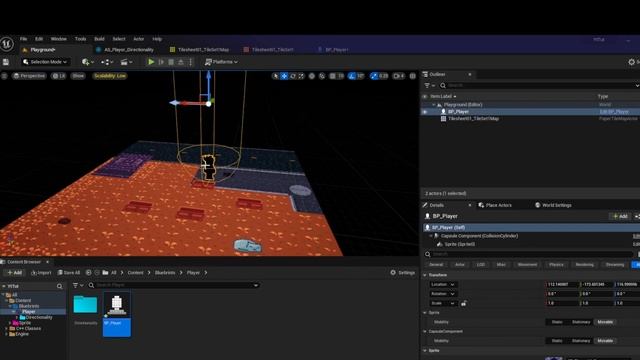Open the File menu
This screenshot has width=640, height=360.
(x=24, y=39)
